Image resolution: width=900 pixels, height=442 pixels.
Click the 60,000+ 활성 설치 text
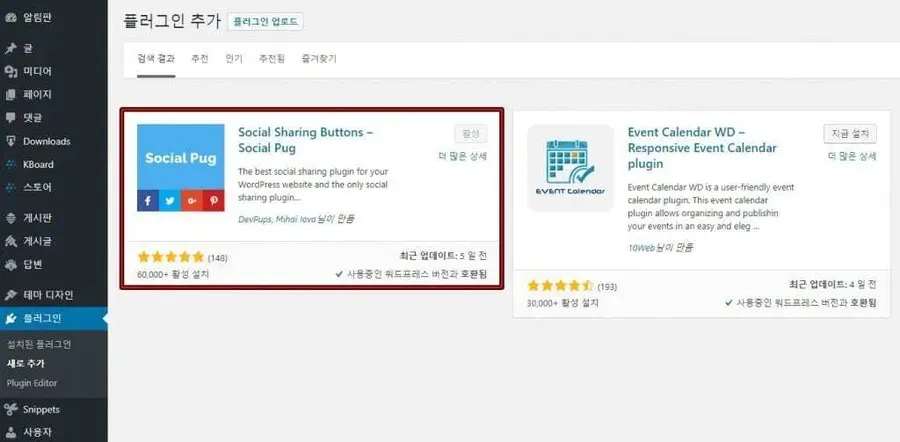[173, 274]
